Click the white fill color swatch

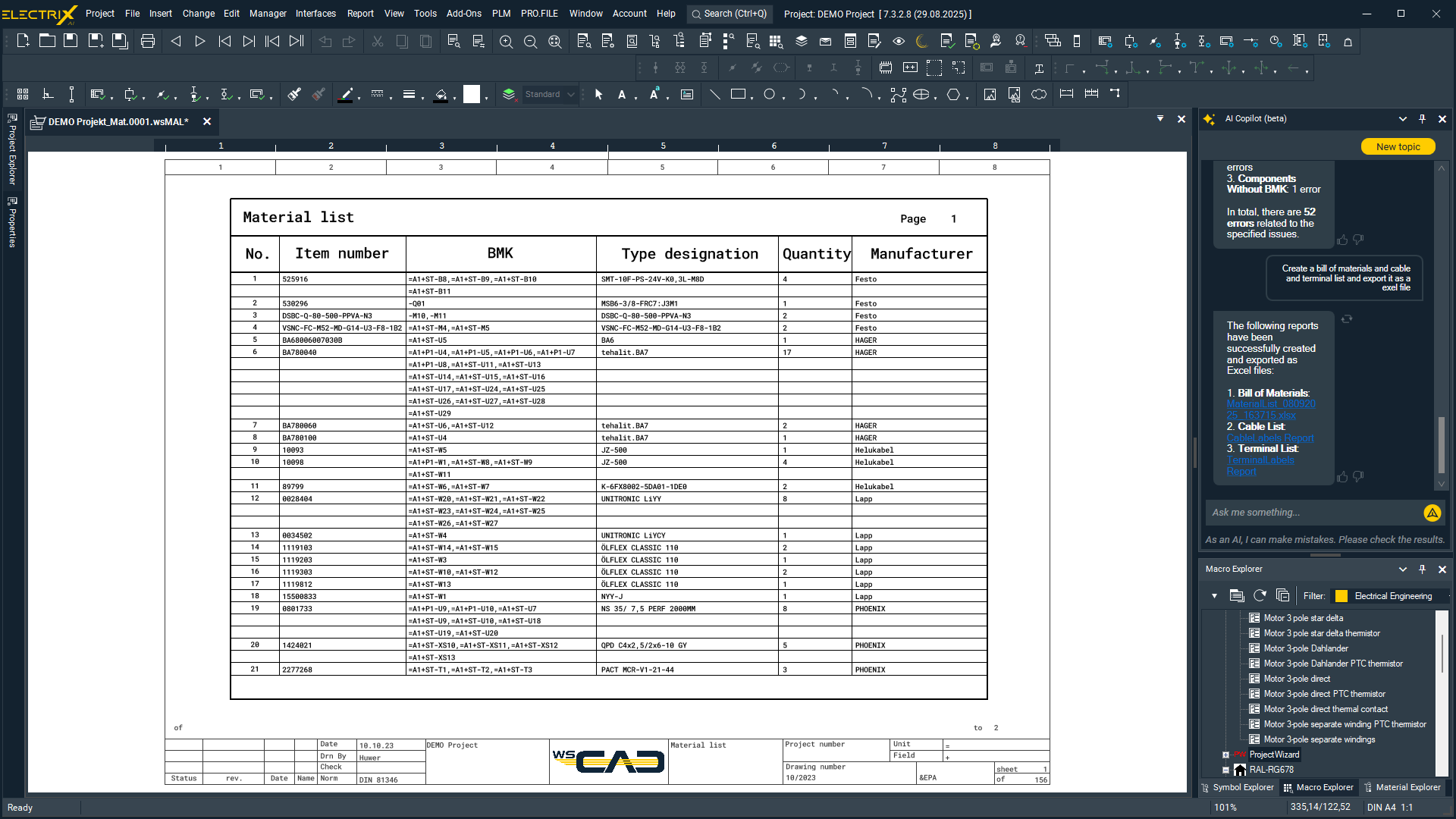[x=472, y=94]
